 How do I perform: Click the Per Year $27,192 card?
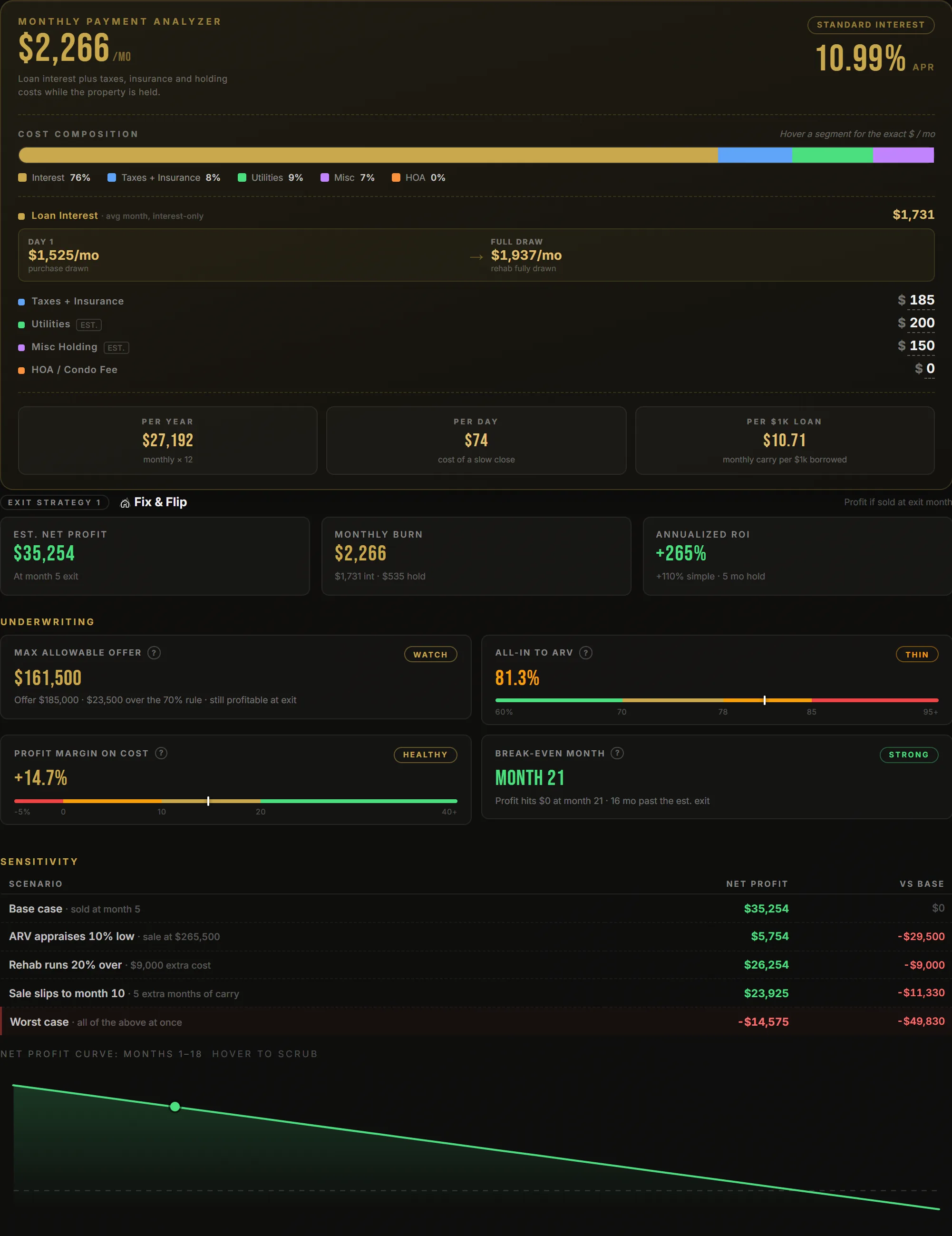pos(168,440)
